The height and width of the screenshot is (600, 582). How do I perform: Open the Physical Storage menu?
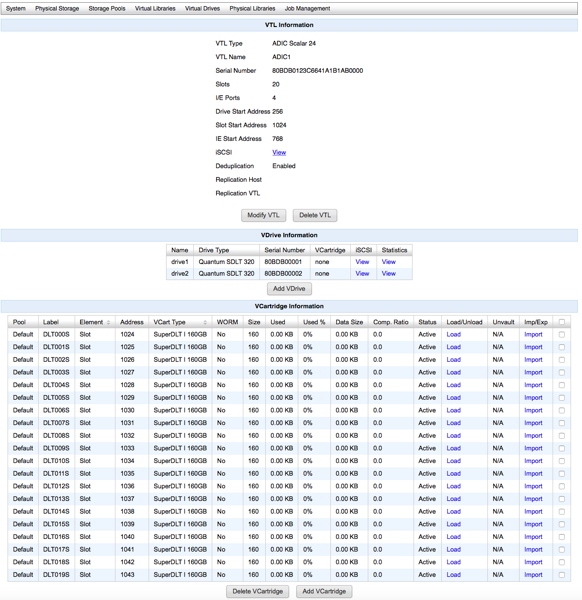click(57, 8)
